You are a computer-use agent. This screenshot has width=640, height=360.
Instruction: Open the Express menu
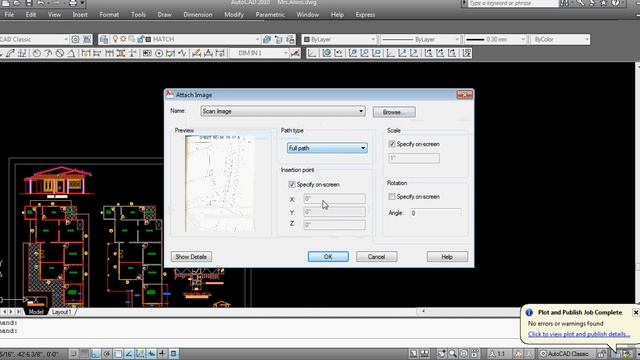365,15
